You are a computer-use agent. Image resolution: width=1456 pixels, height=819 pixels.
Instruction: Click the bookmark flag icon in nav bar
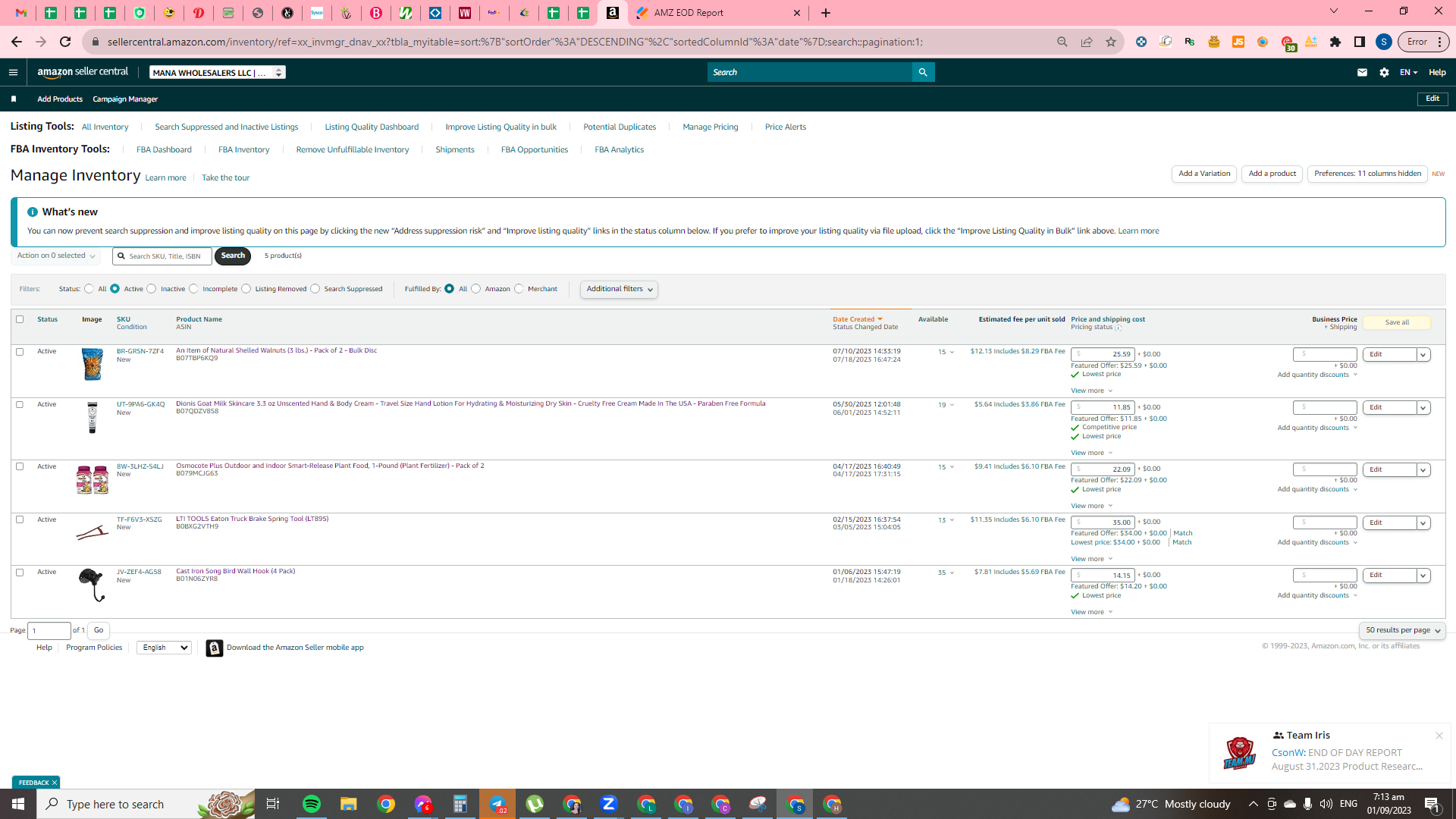pos(14,99)
